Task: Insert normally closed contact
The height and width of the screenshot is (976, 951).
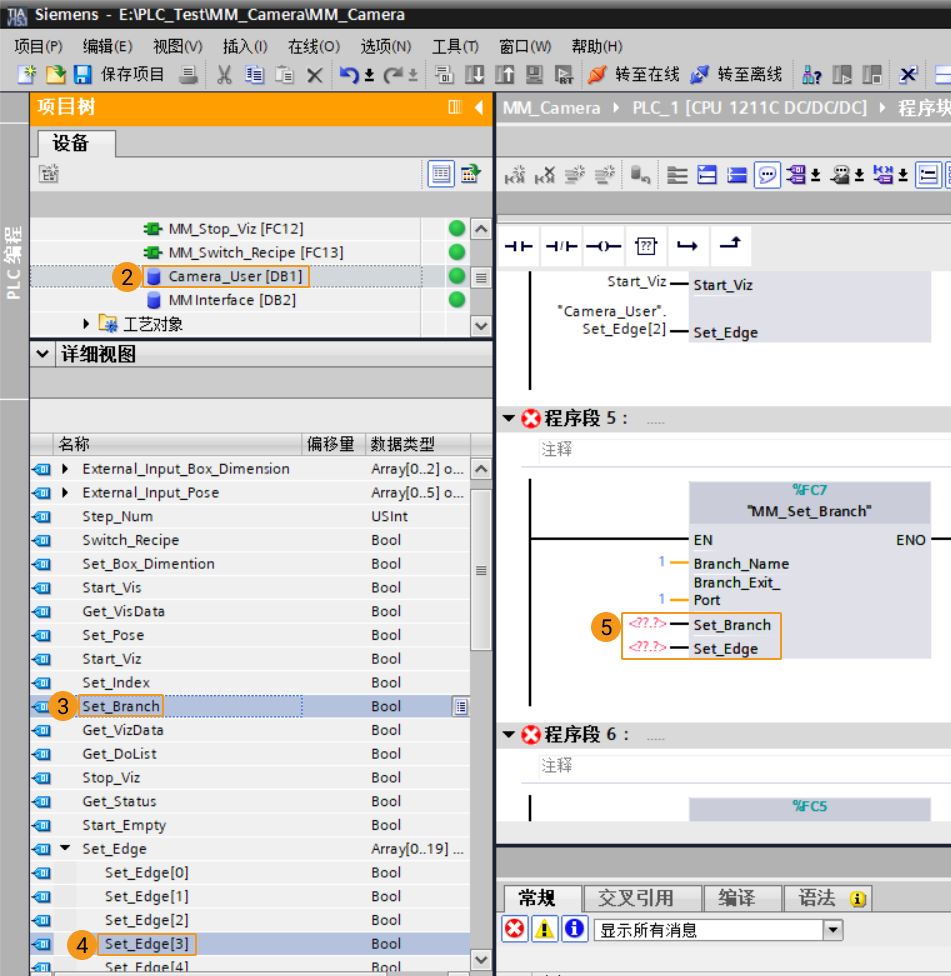Action: pyautogui.click(x=561, y=246)
